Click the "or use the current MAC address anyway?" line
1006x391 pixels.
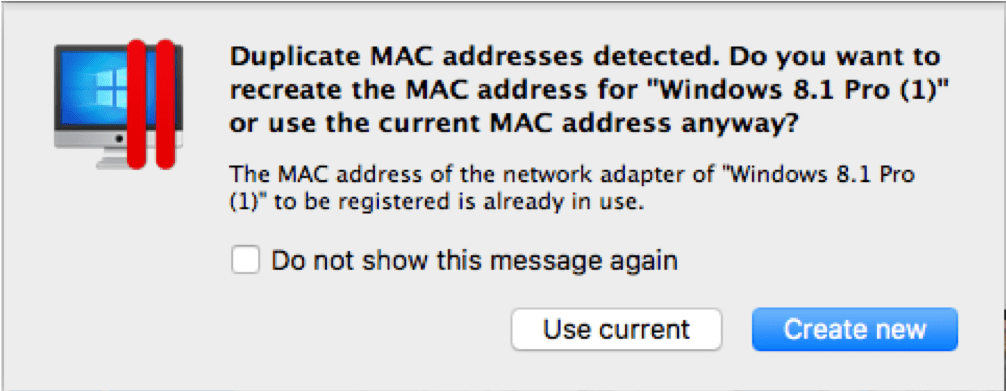(x=514, y=126)
